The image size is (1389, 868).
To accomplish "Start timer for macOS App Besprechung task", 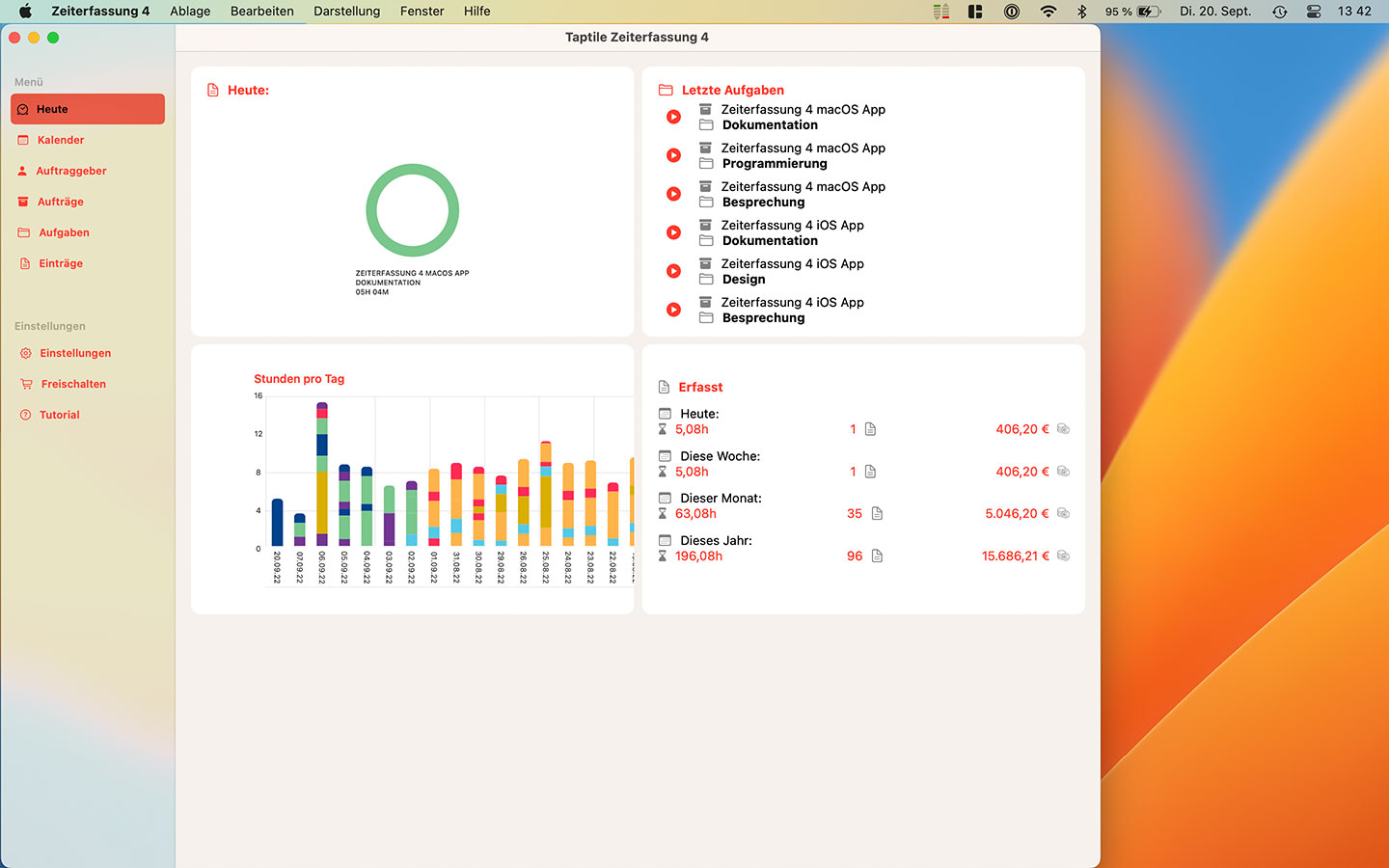I will coord(674,194).
